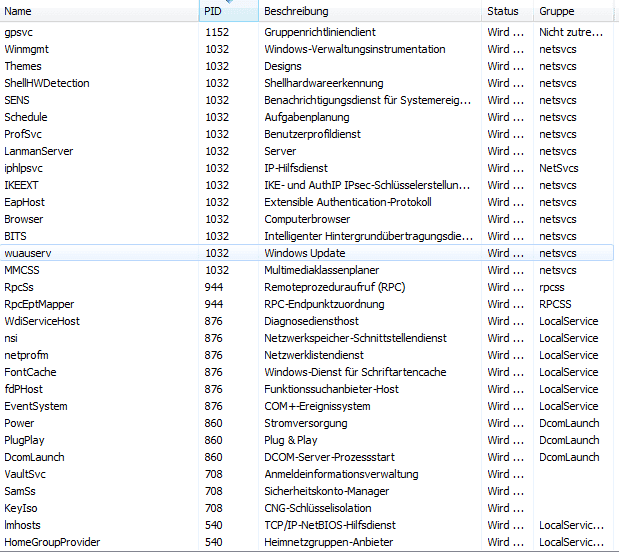The height and width of the screenshot is (552, 619).
Task: Select the wuauserv service name
Action: point(28,253)
